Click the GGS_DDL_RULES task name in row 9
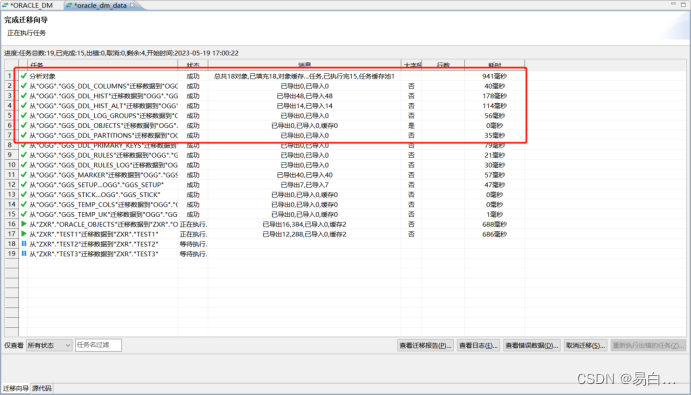Image resolution: width=691 pixels, height=395 pixels. tap(104, 155)
